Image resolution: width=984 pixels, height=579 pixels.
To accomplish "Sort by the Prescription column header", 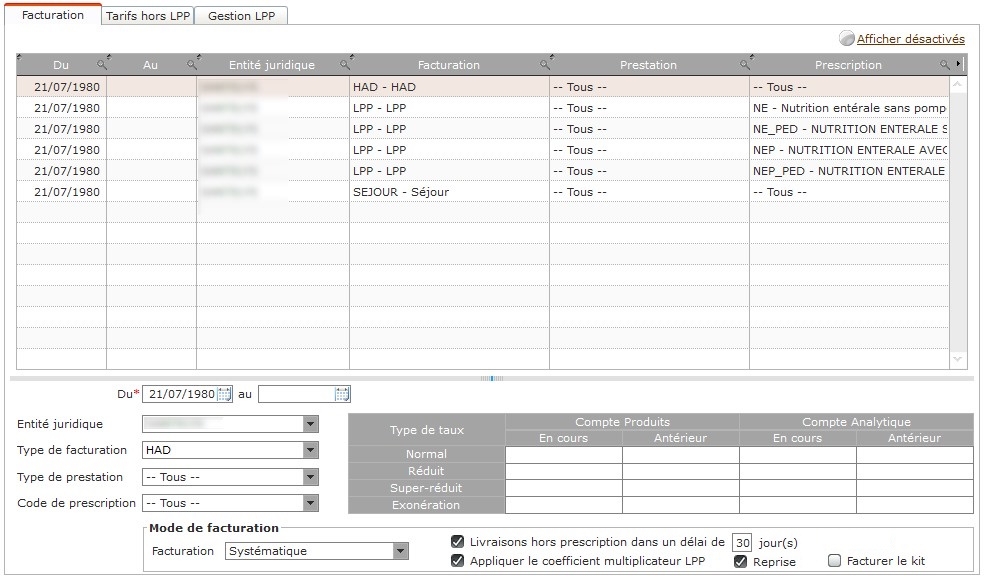I will coord(848,65).
